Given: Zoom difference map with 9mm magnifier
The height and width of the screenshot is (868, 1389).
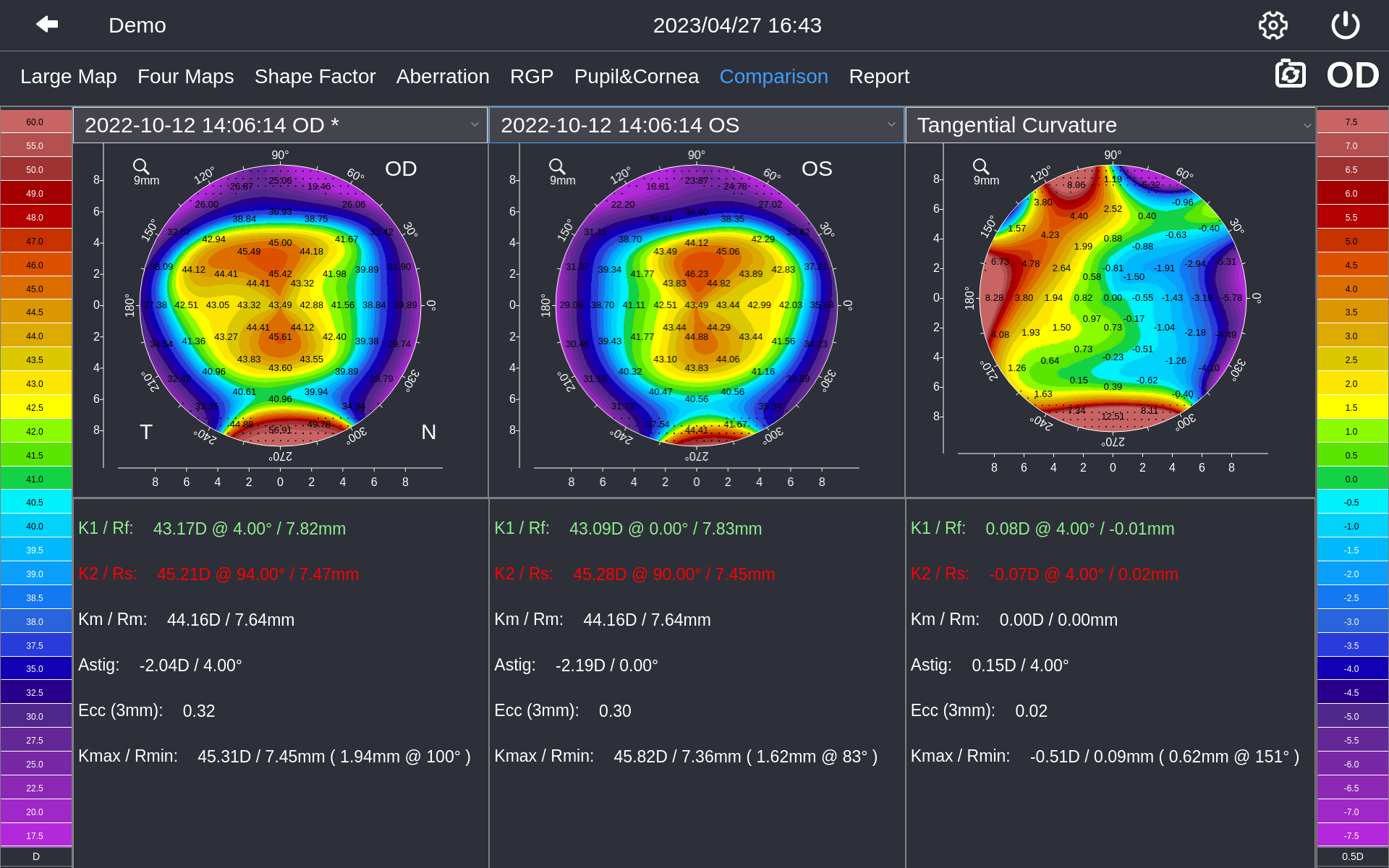Looking at the screenshot, I should pos(985,172).
